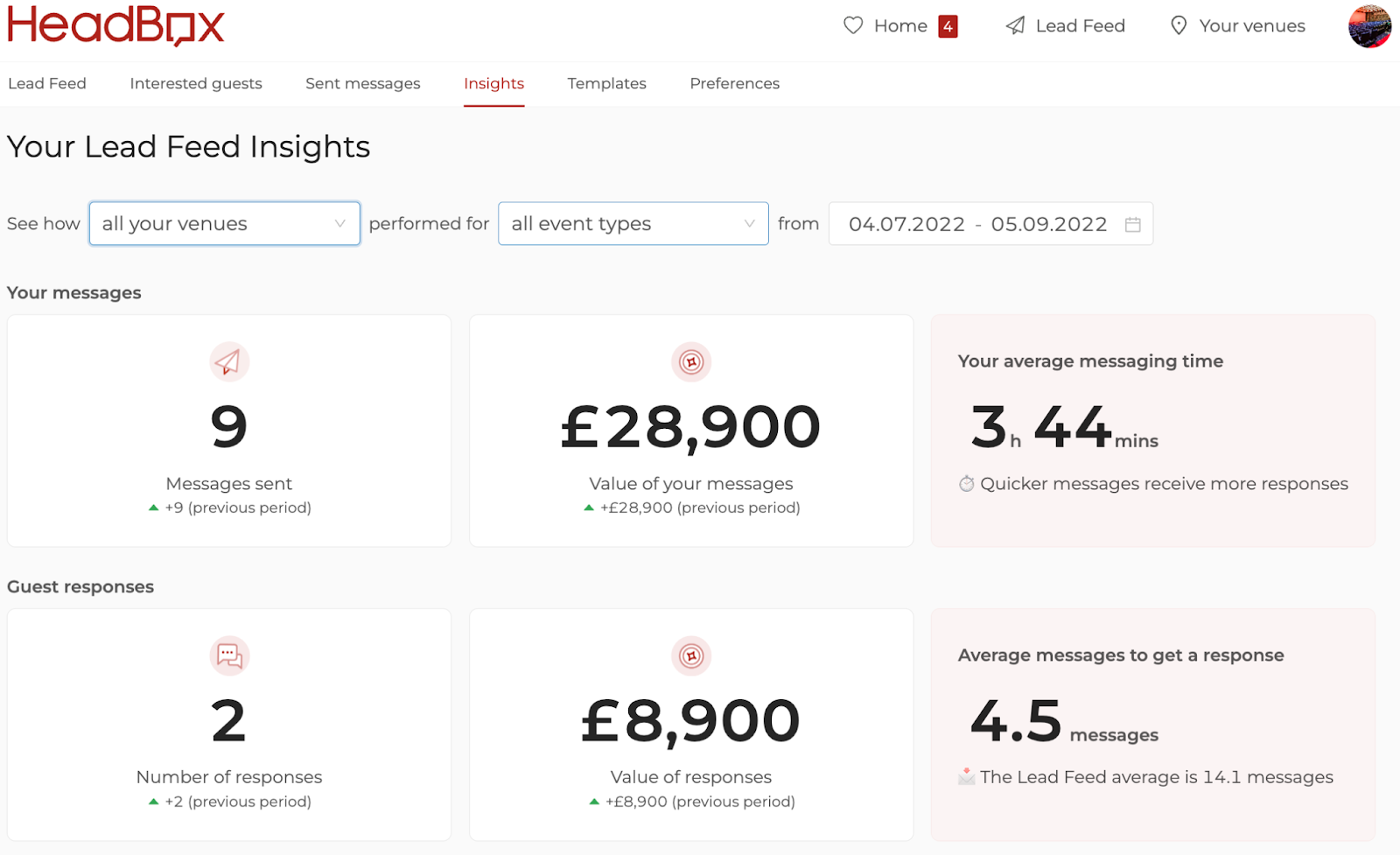Click the 3h 44mins average messaging time
The height and width of the screenshot is (855, 1400).
pos(1064,427)
